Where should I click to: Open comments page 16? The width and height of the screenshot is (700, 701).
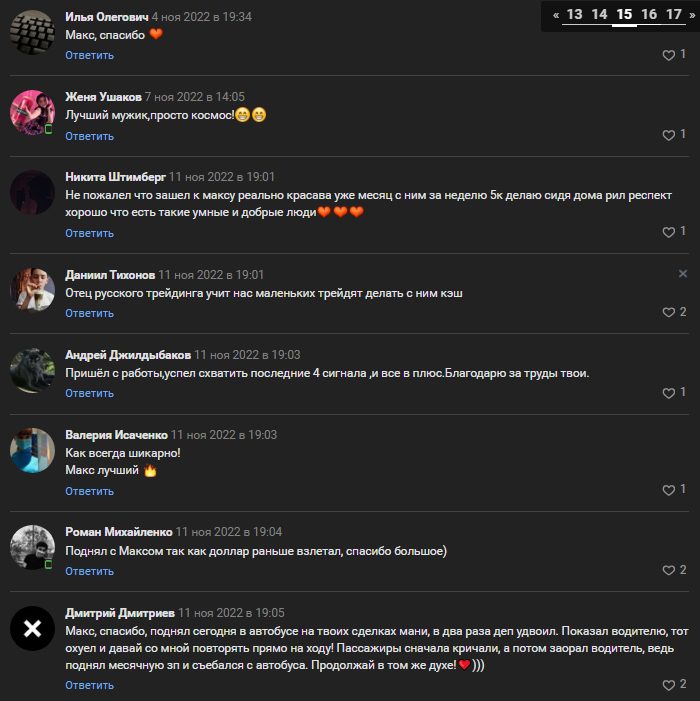[649, 15]
